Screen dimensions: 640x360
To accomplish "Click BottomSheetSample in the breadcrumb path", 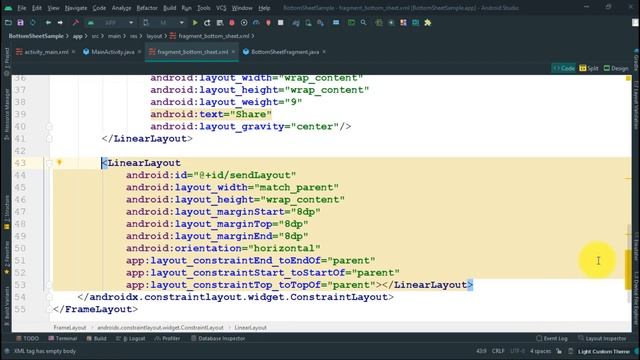I will tap(36, 36).
